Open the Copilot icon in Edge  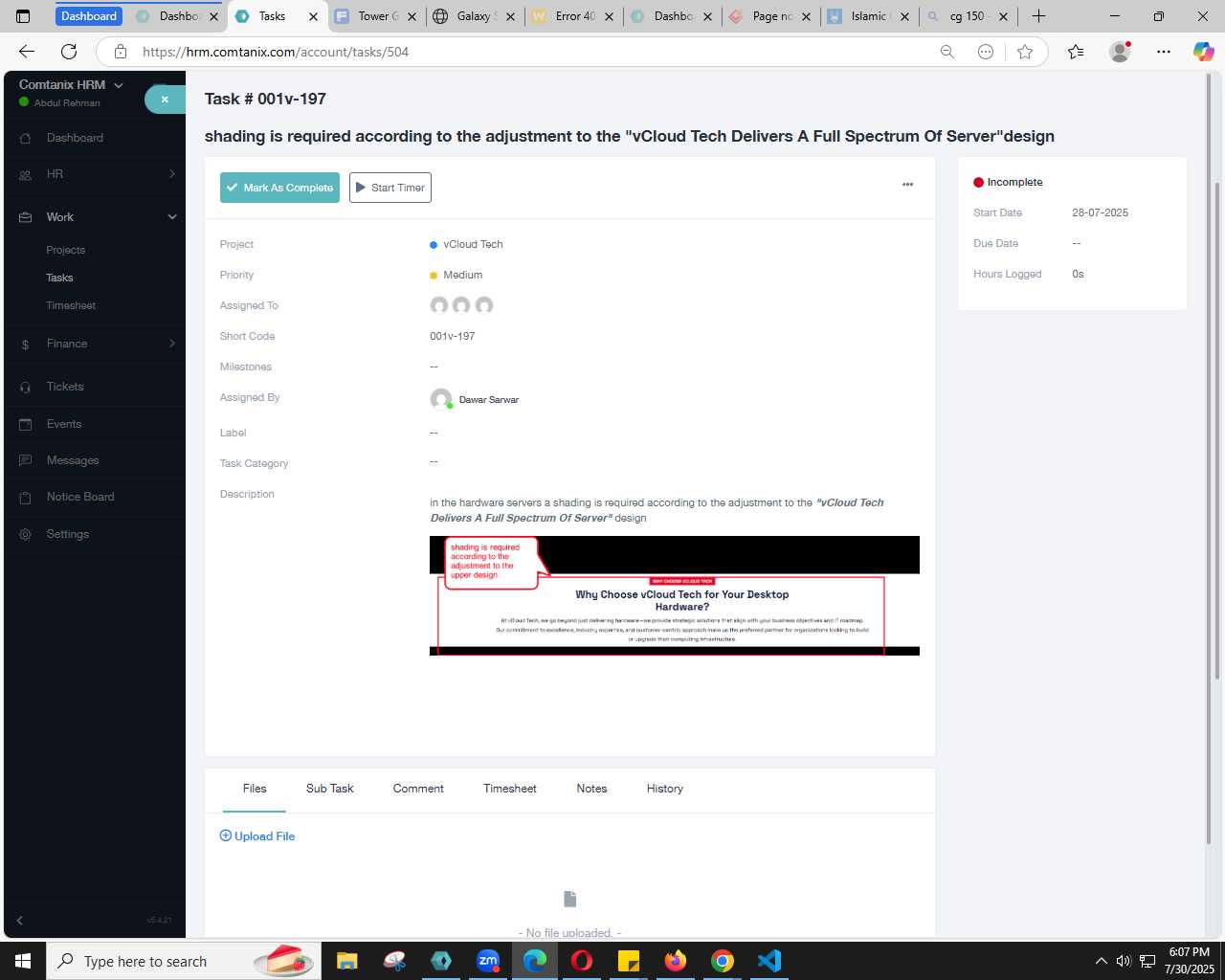tap(1203, 52)
